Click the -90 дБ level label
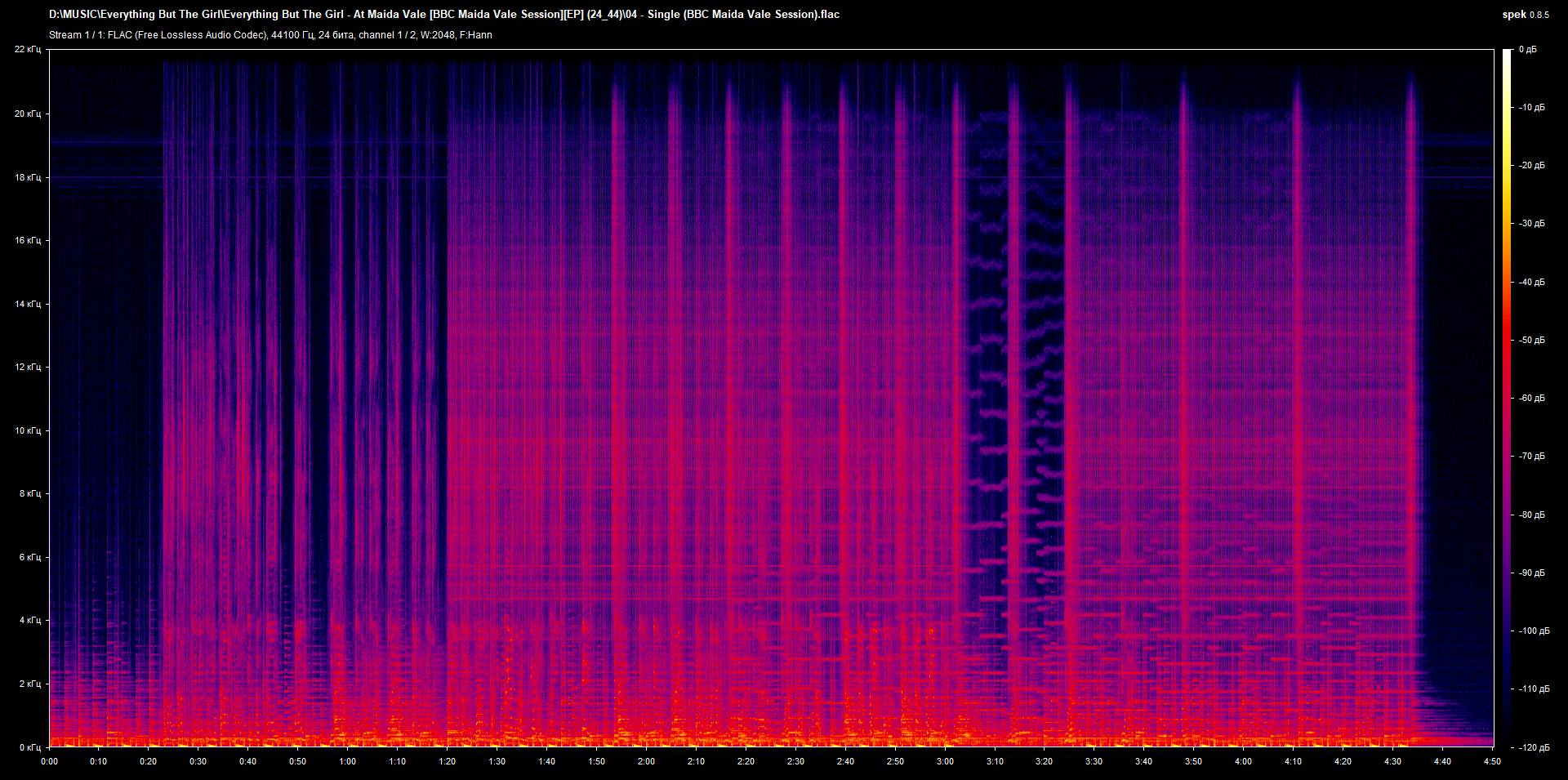The width and height of the screenshot is (1568, 780). 1532,573
